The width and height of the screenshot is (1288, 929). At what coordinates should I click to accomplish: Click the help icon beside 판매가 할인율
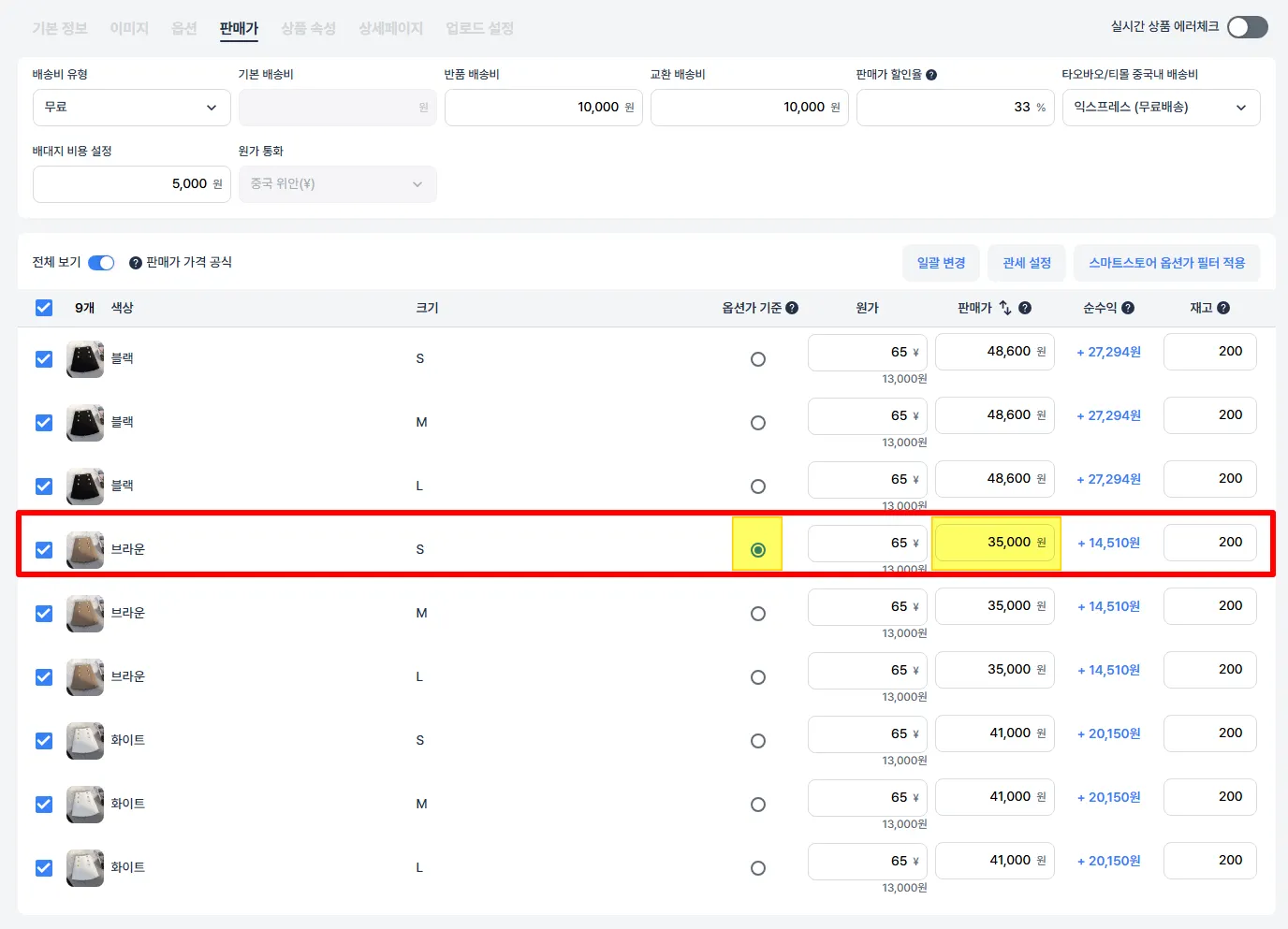931,75
